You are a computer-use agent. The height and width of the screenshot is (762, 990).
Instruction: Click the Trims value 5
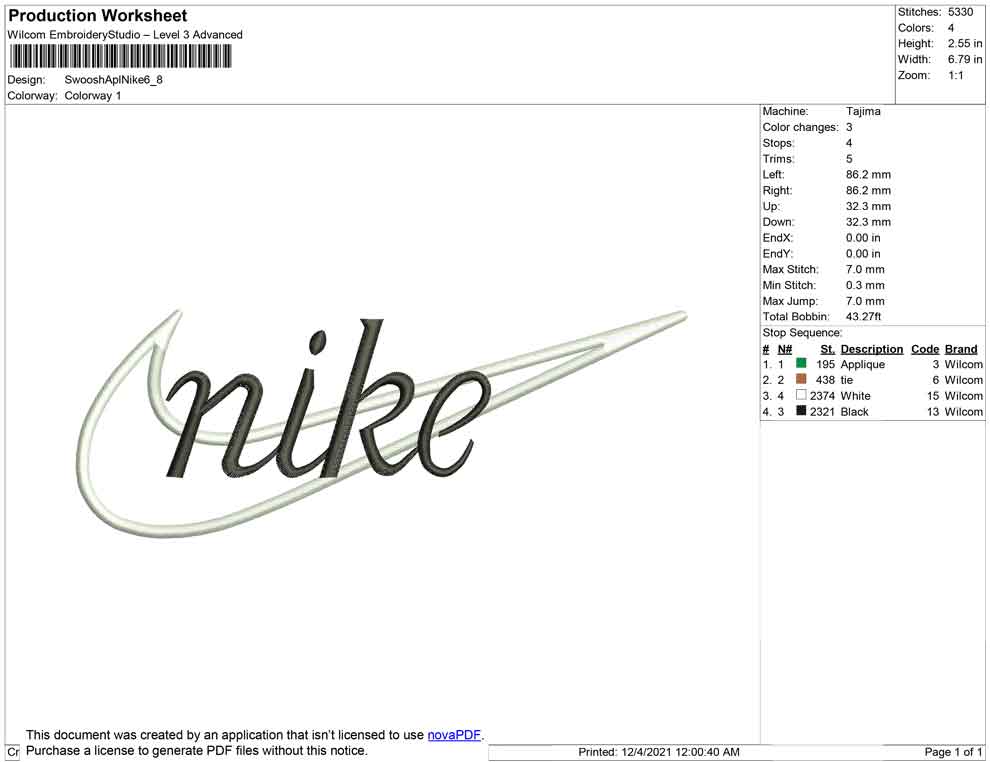click(849, 159)
